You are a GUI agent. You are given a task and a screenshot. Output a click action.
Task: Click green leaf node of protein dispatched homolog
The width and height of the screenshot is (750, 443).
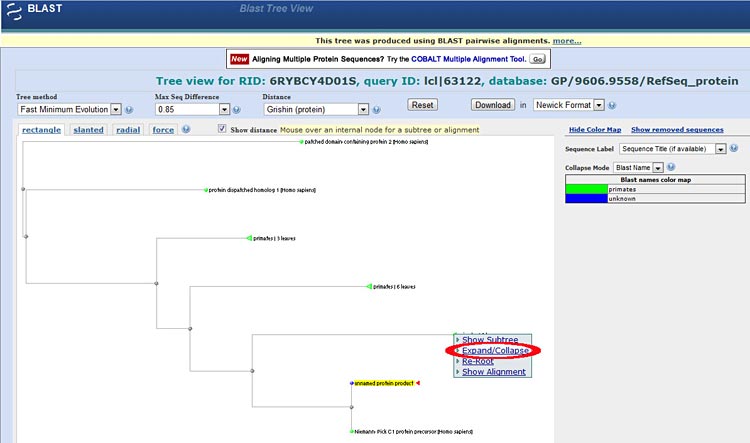click(206, 190)
